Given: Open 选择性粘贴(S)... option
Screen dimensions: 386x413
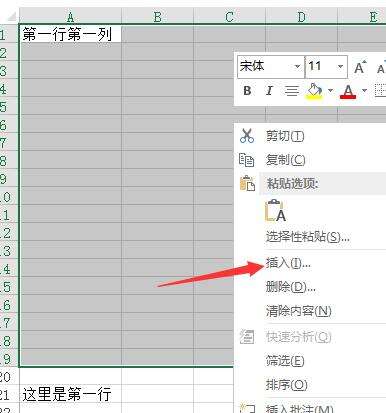Looking at the screenshot, I should click(x=307, y=237).
